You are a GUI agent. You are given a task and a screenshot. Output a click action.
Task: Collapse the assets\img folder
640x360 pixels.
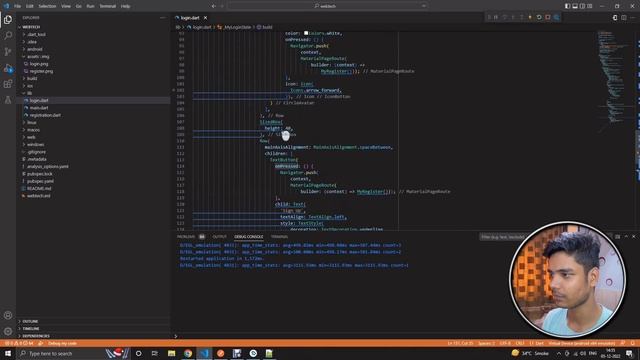pyautogui.click(x=38, y=56)
